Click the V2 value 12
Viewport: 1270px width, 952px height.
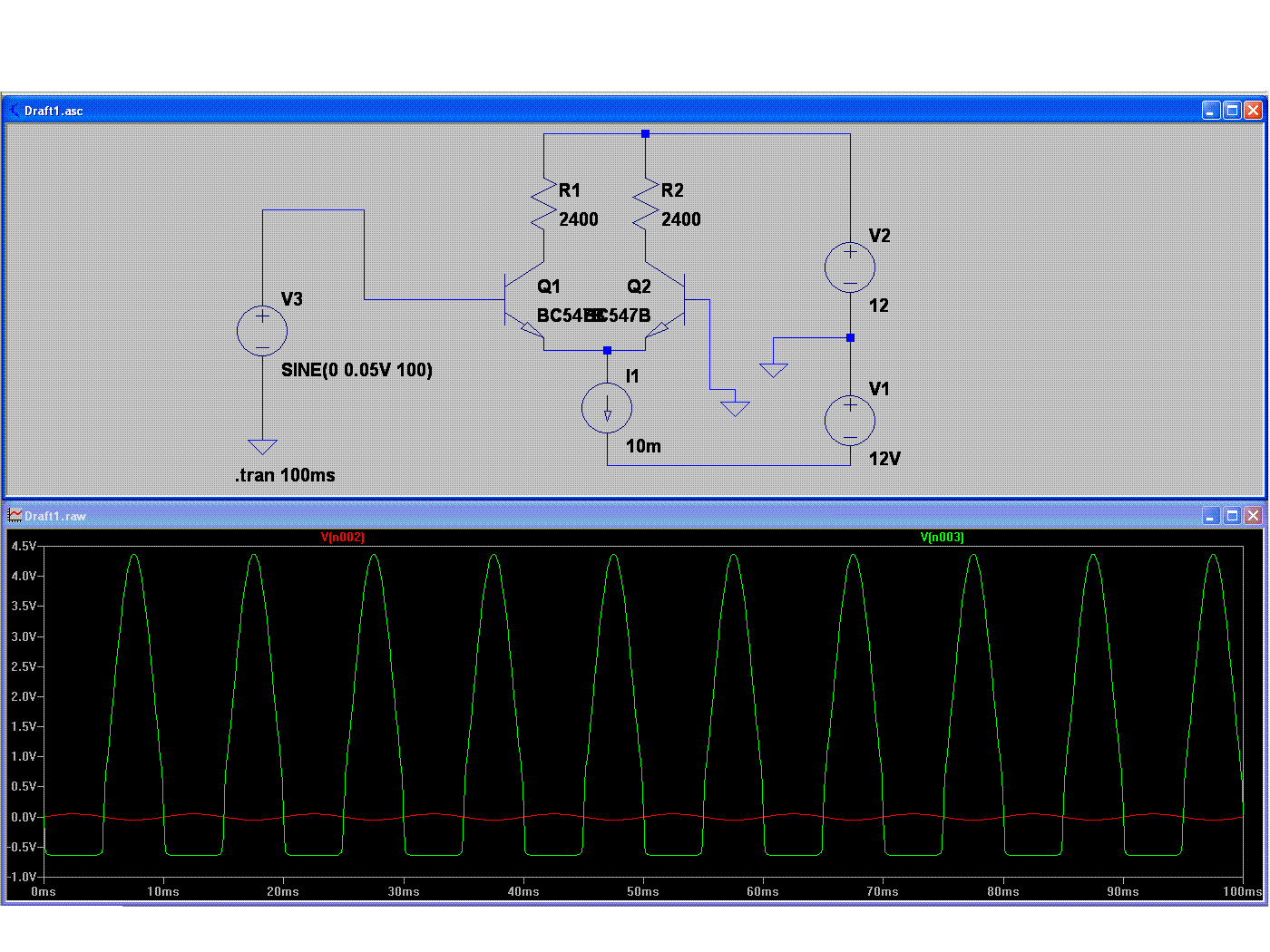point(878,306)
